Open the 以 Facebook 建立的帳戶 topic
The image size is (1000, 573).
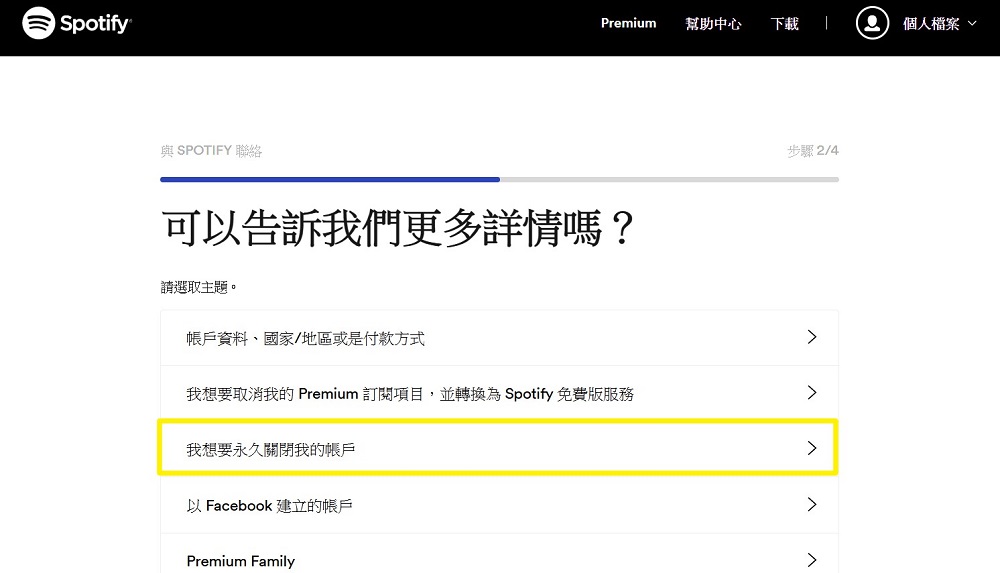coord(499,505)
